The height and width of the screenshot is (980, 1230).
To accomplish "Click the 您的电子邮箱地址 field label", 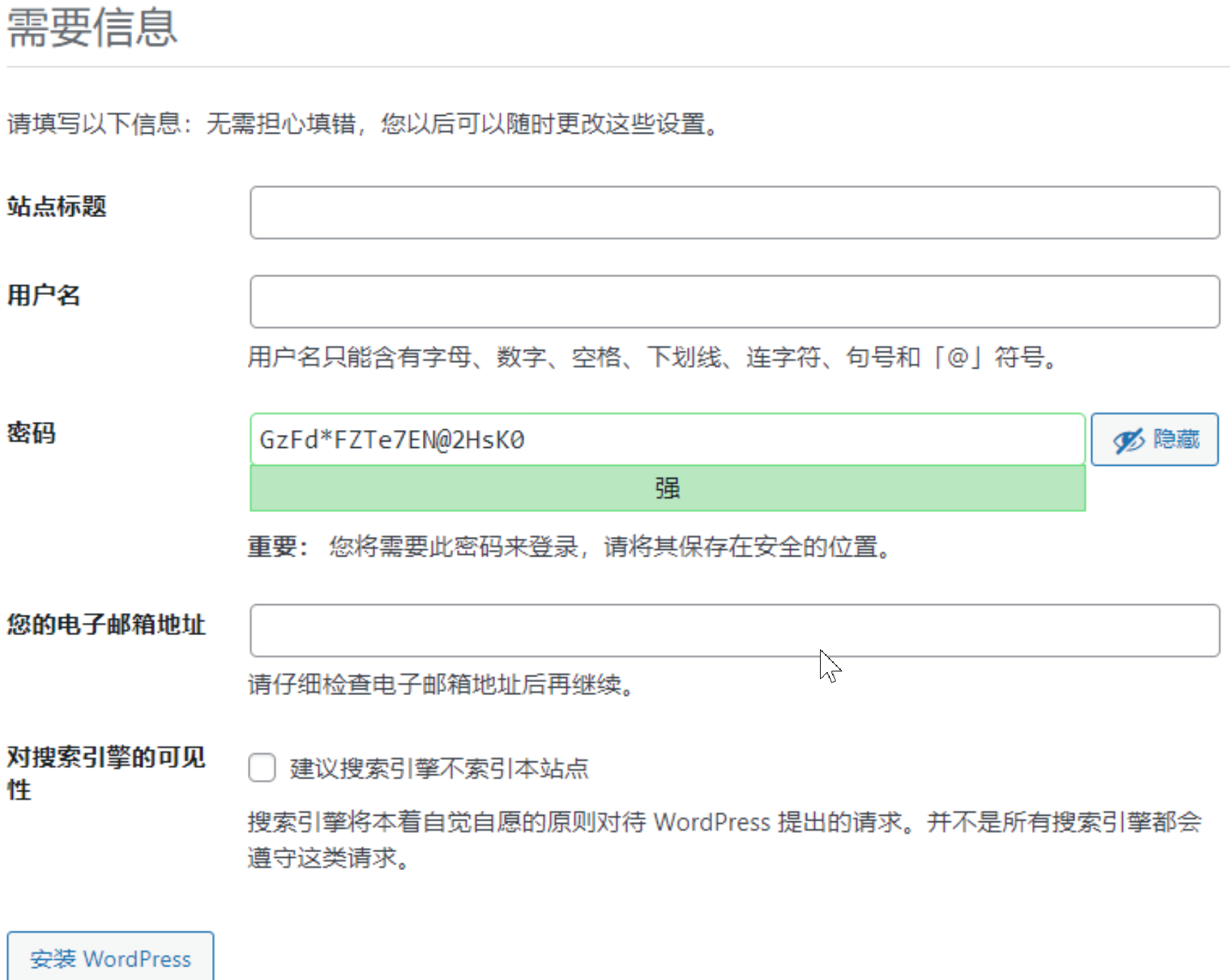I will click(106, 624).
